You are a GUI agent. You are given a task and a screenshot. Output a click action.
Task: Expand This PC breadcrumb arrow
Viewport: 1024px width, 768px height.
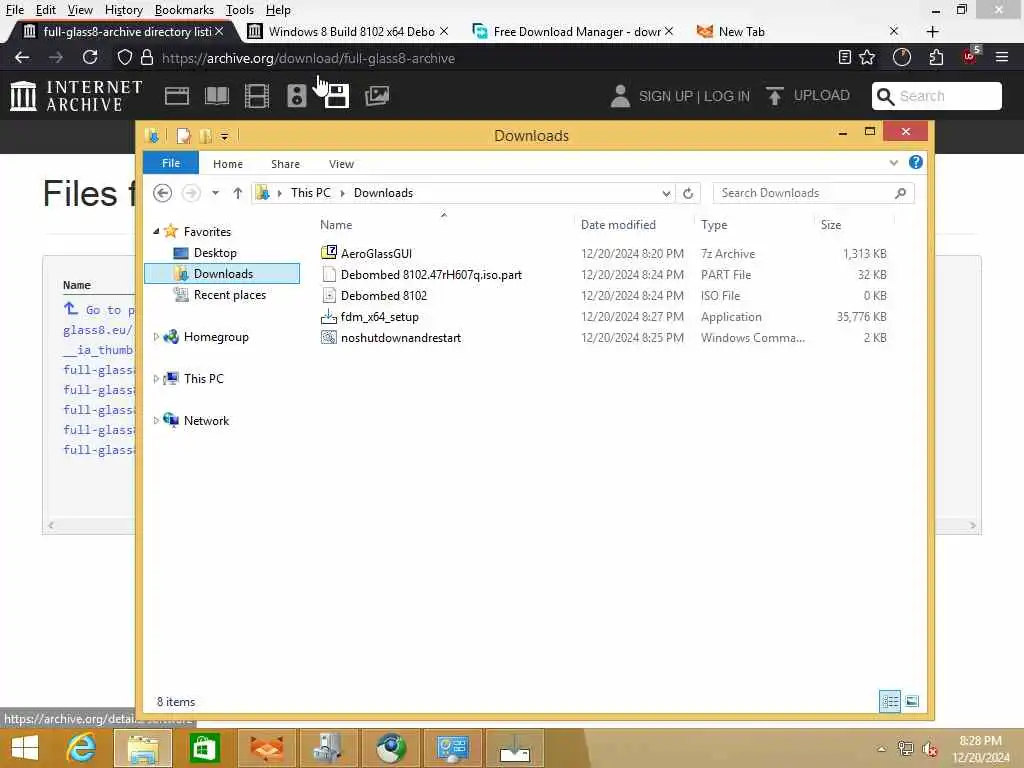coord(342,193)
